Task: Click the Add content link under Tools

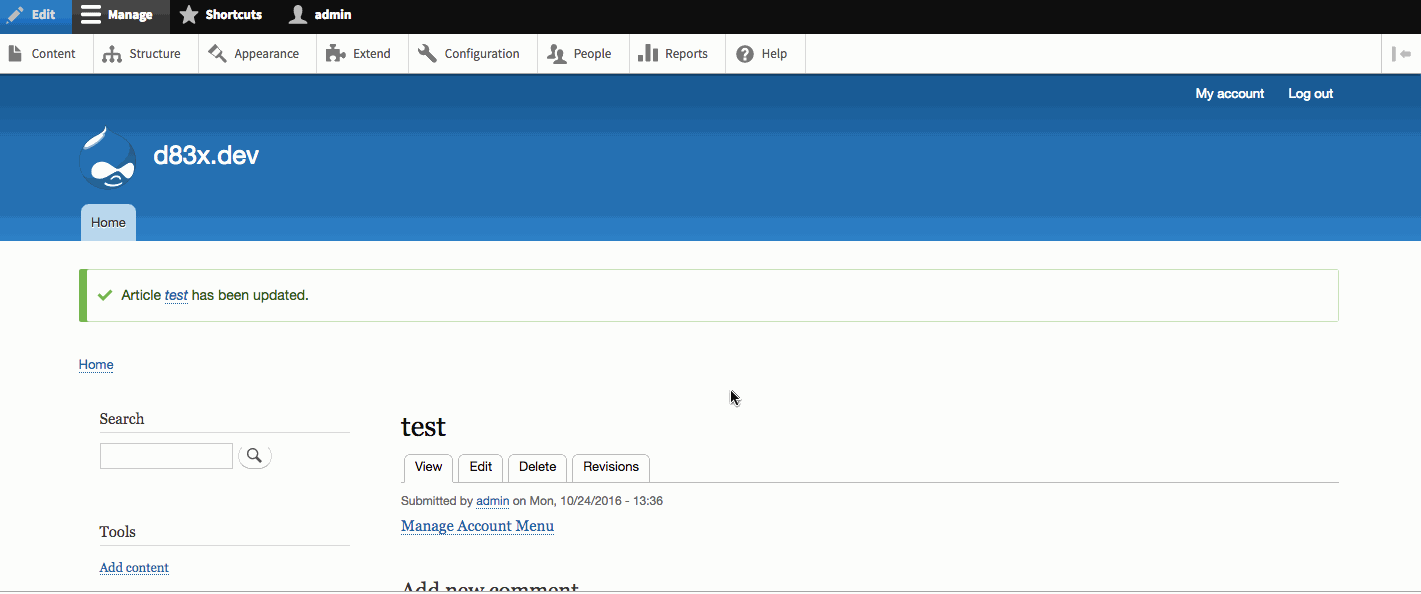Action: coord(134,568)
